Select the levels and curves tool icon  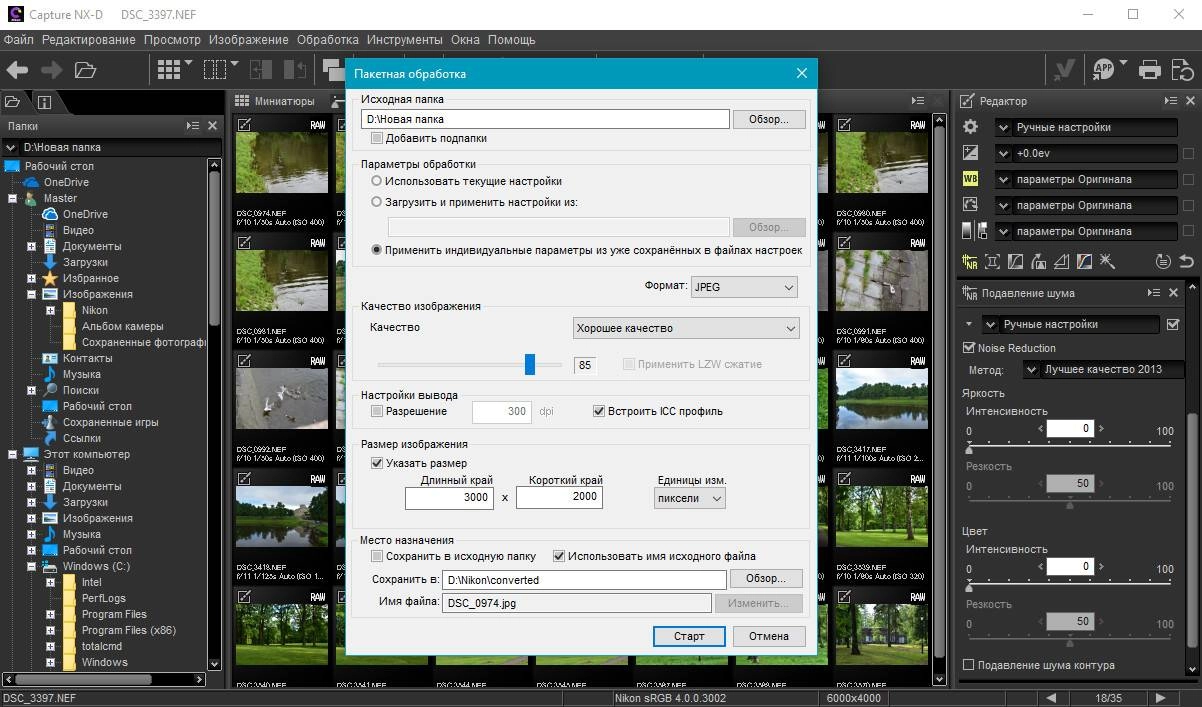tap(1016, 262)
